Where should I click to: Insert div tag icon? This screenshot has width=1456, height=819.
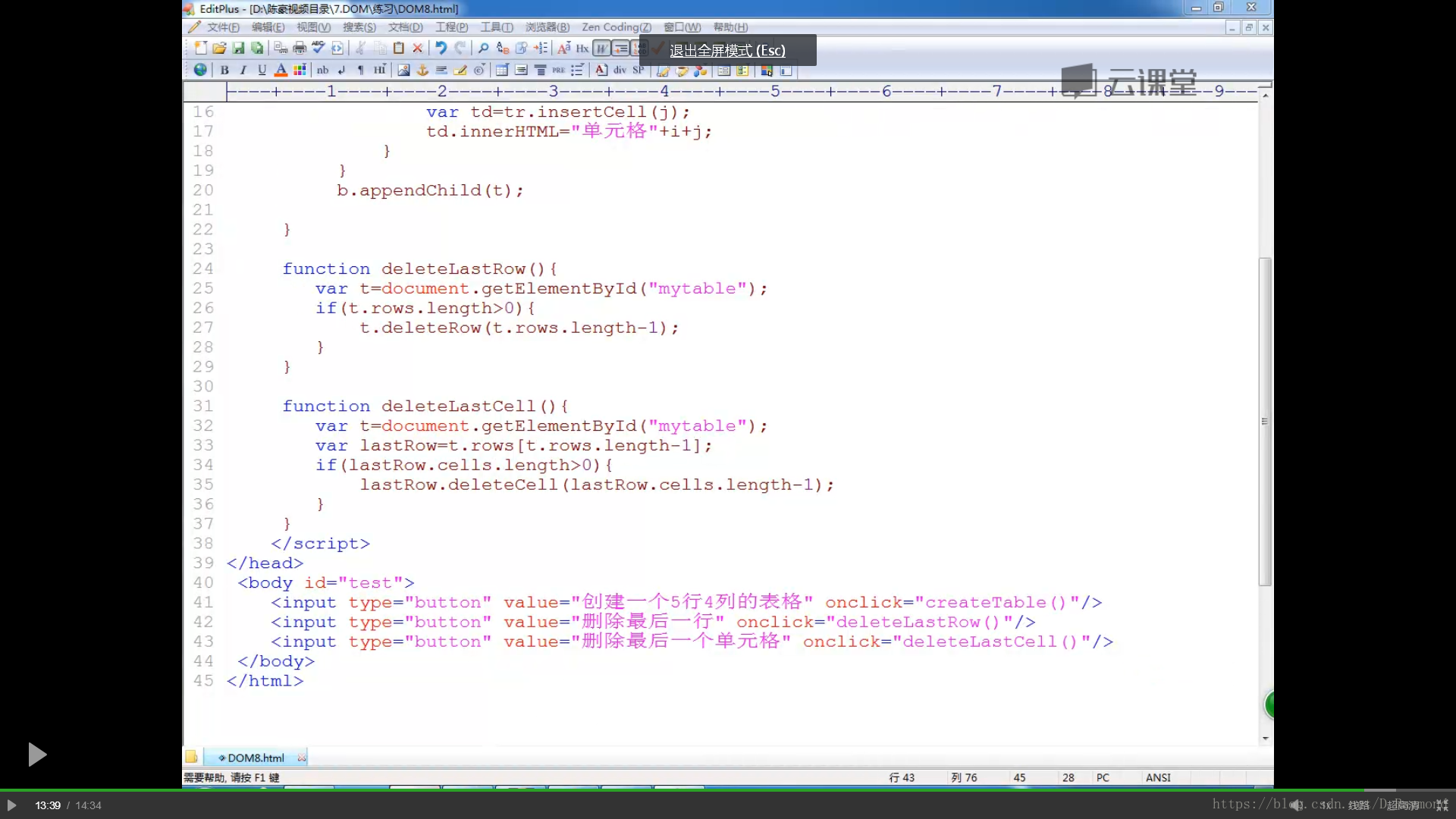[x=620, y=70]
